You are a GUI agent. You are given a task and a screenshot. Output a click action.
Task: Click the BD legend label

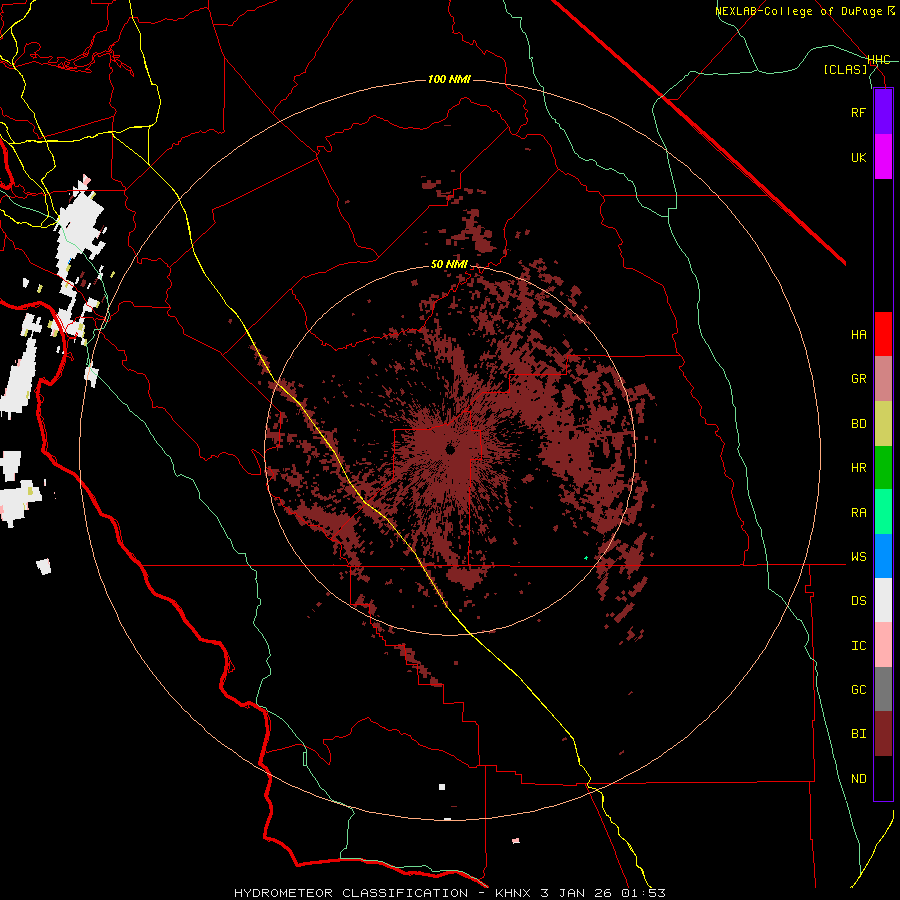[858, 424]
